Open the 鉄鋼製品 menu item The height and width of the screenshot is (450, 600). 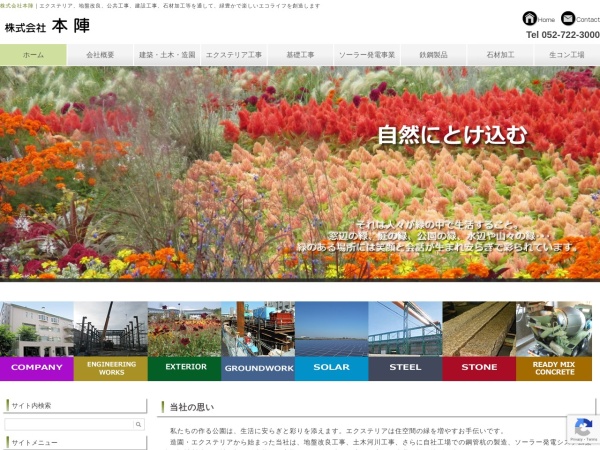point(433,55)
